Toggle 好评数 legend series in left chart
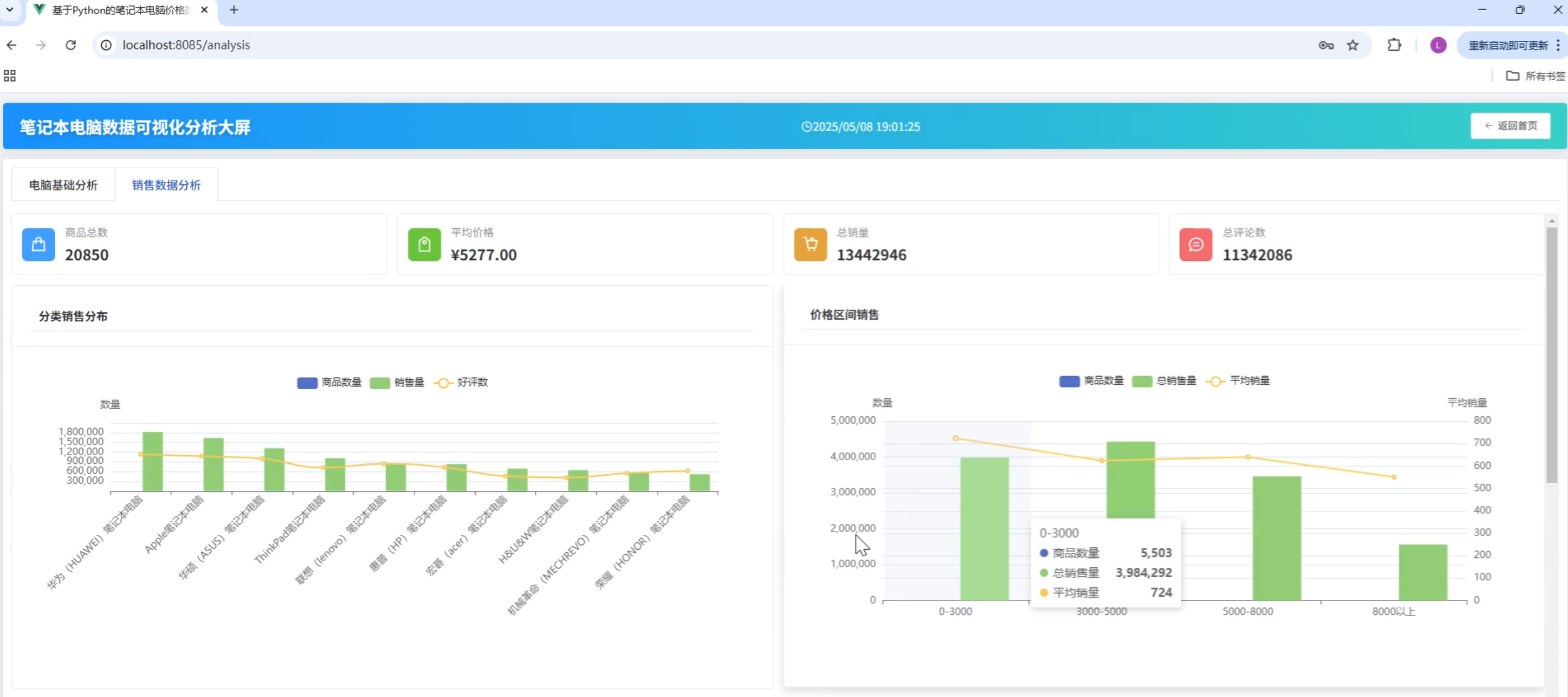 [461, 383]
